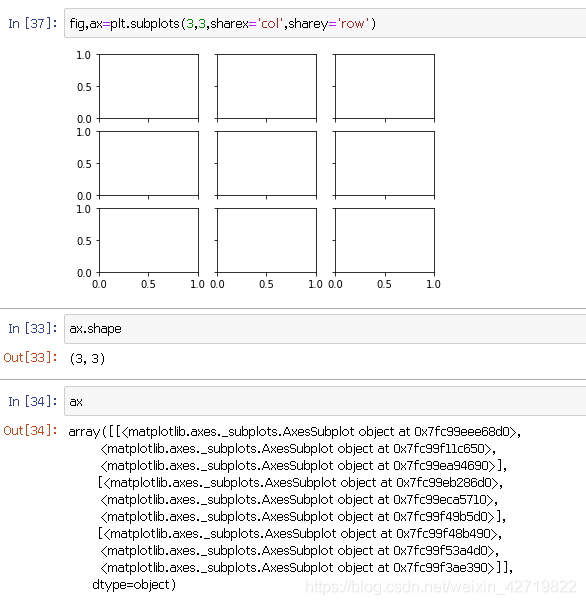Viewport: 586px width, 605px height.
Task: Click the output line ending 0x7fc99f48b490
Action: point(300,534)
